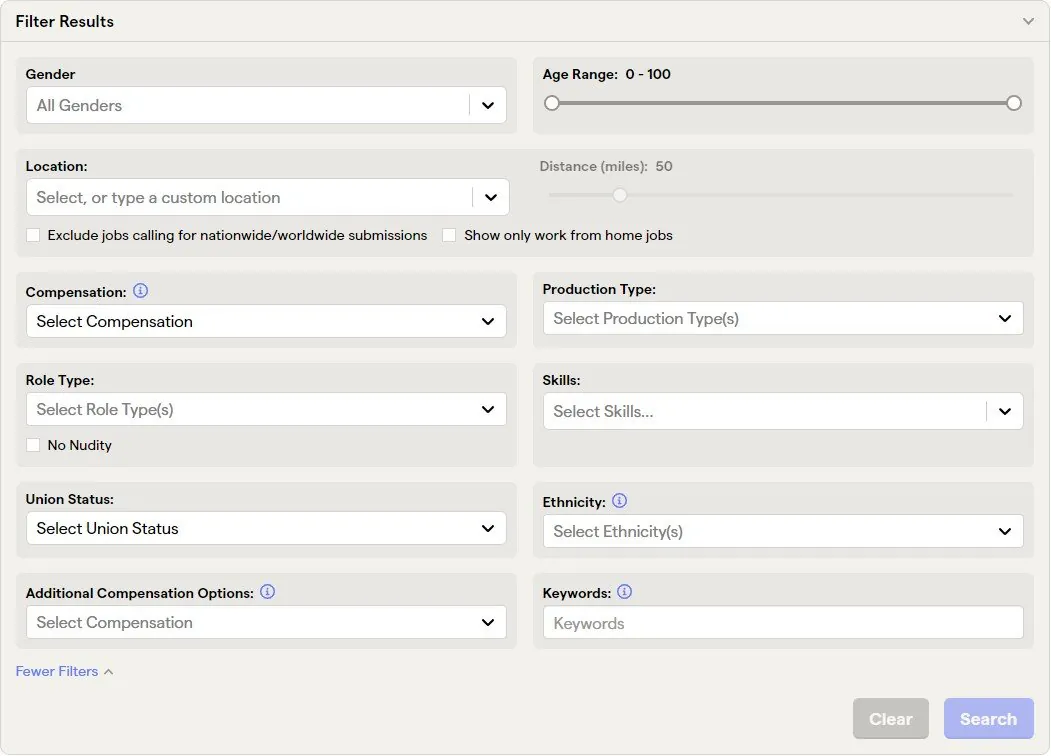Click into the Keywords text field
The height and width of the screenshot is (756, 1051).
[782, 623]
